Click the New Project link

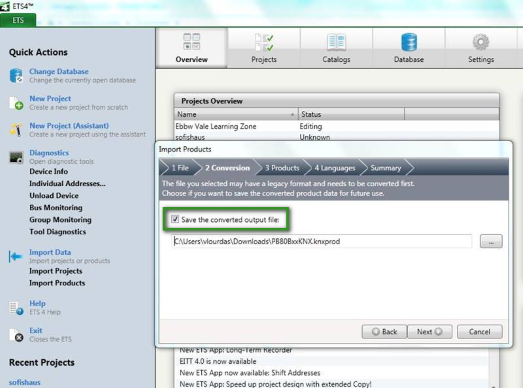click(x=50, y=98)
